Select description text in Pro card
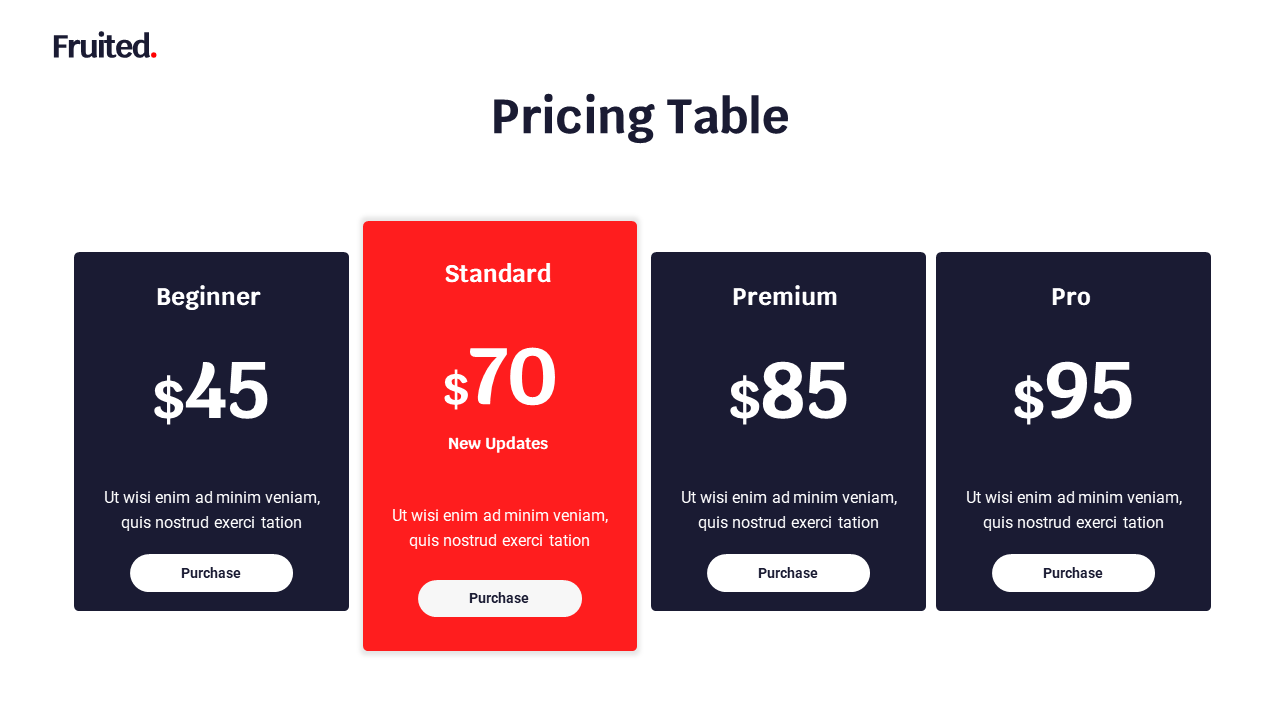The image size is (1280, 720). pyautogui.click(x=1074, y=510)
